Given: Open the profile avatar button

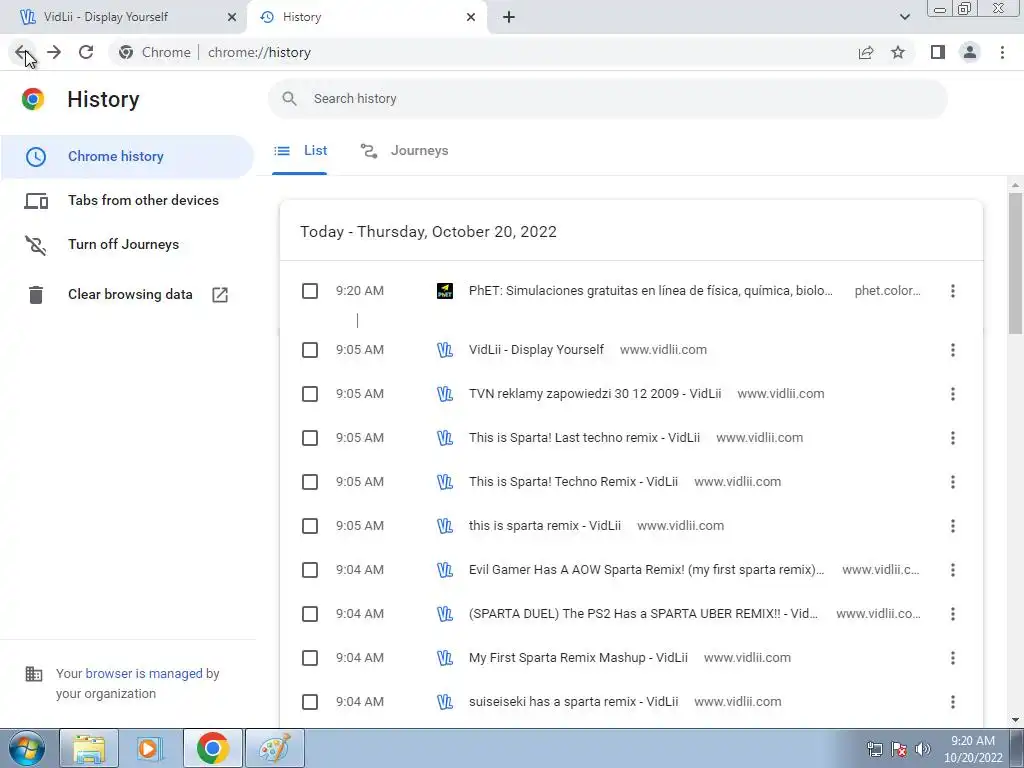Looking at the screenshot, I should 970,52.
